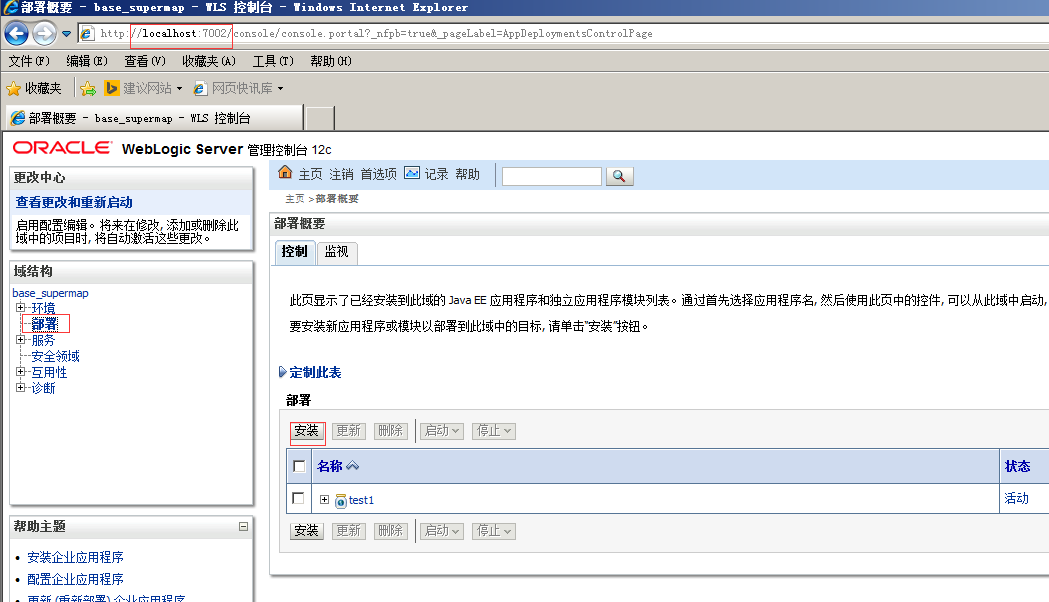Screen dimensions: 1049x602
Task: Open 帮助 in the console toolbar
Action: pos(468,175)
